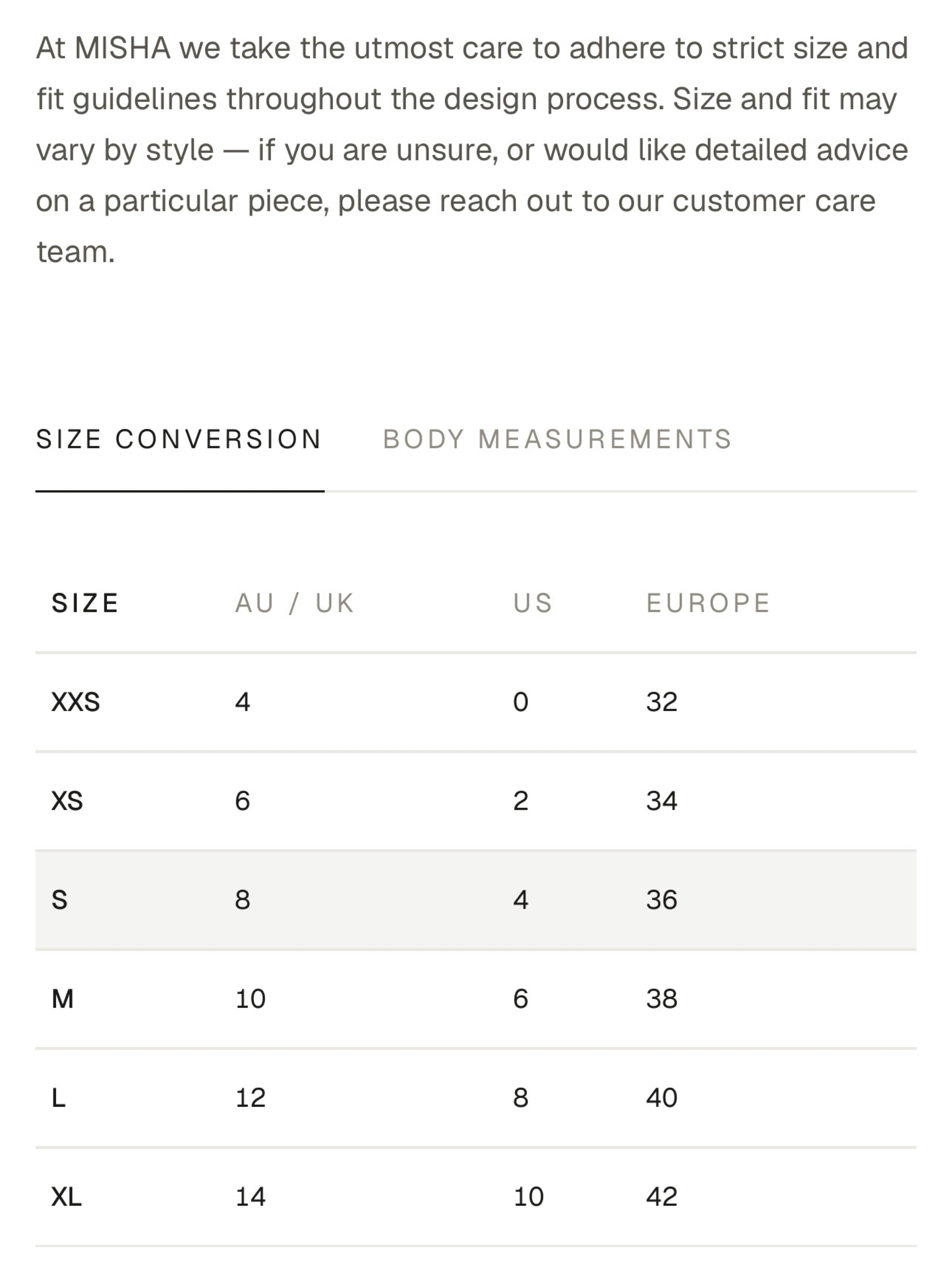The height and width of the screenshot is (1270, 952).
Task: Select the XS size row
Action: coord(476,801)
